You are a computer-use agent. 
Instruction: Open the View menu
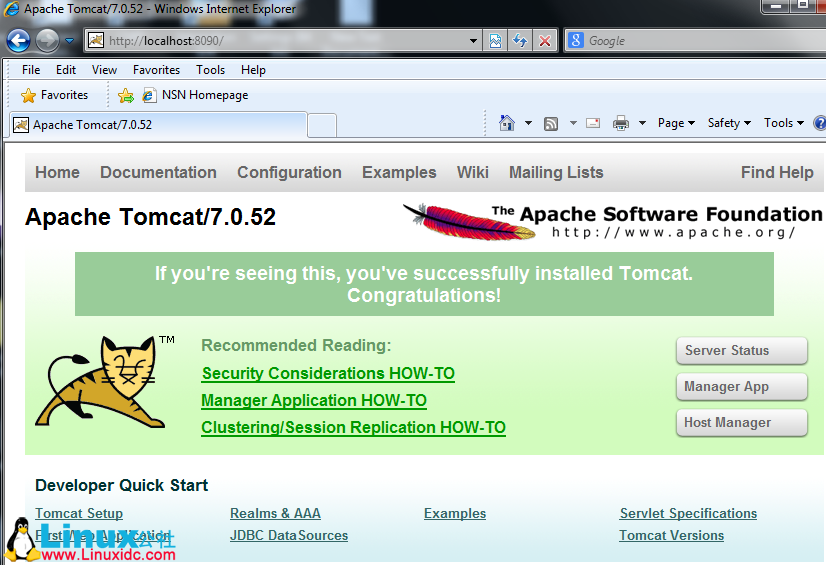(104, 70)
